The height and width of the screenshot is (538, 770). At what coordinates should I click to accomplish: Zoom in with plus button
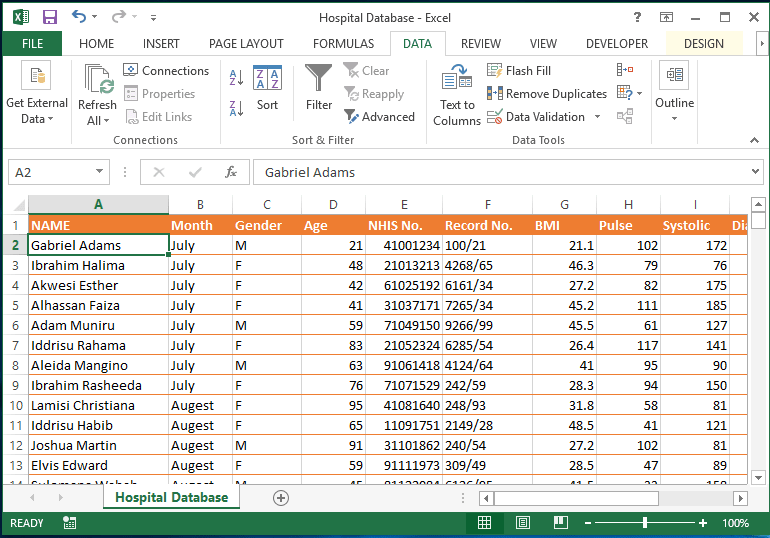(x=703, y=523)
